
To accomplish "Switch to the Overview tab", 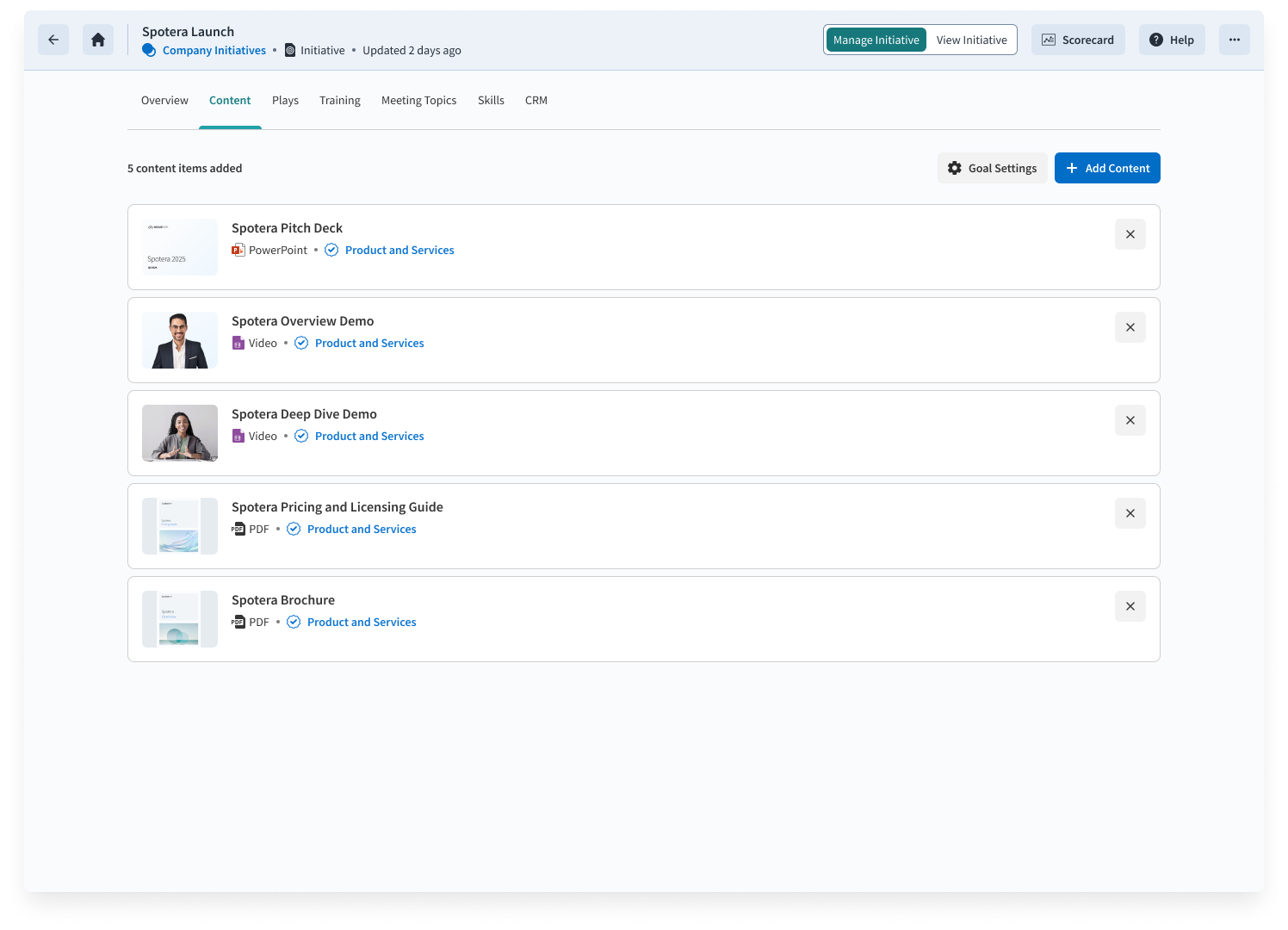I will click(x=164, y=101).
